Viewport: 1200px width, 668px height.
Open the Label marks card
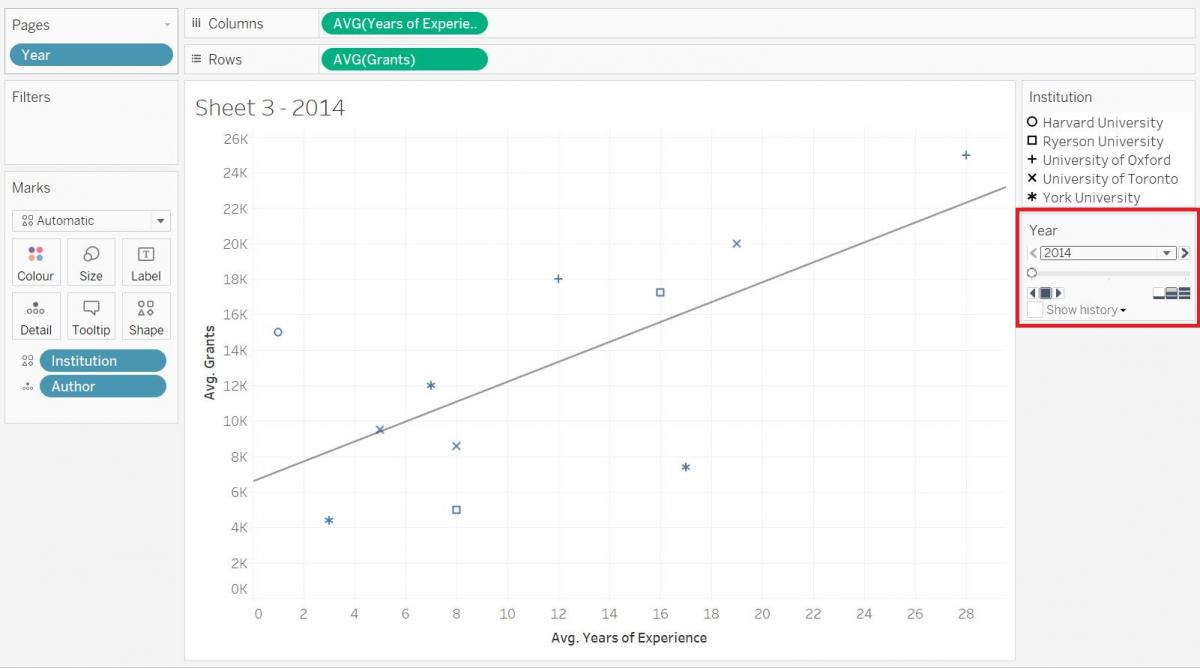click(145, 262)
